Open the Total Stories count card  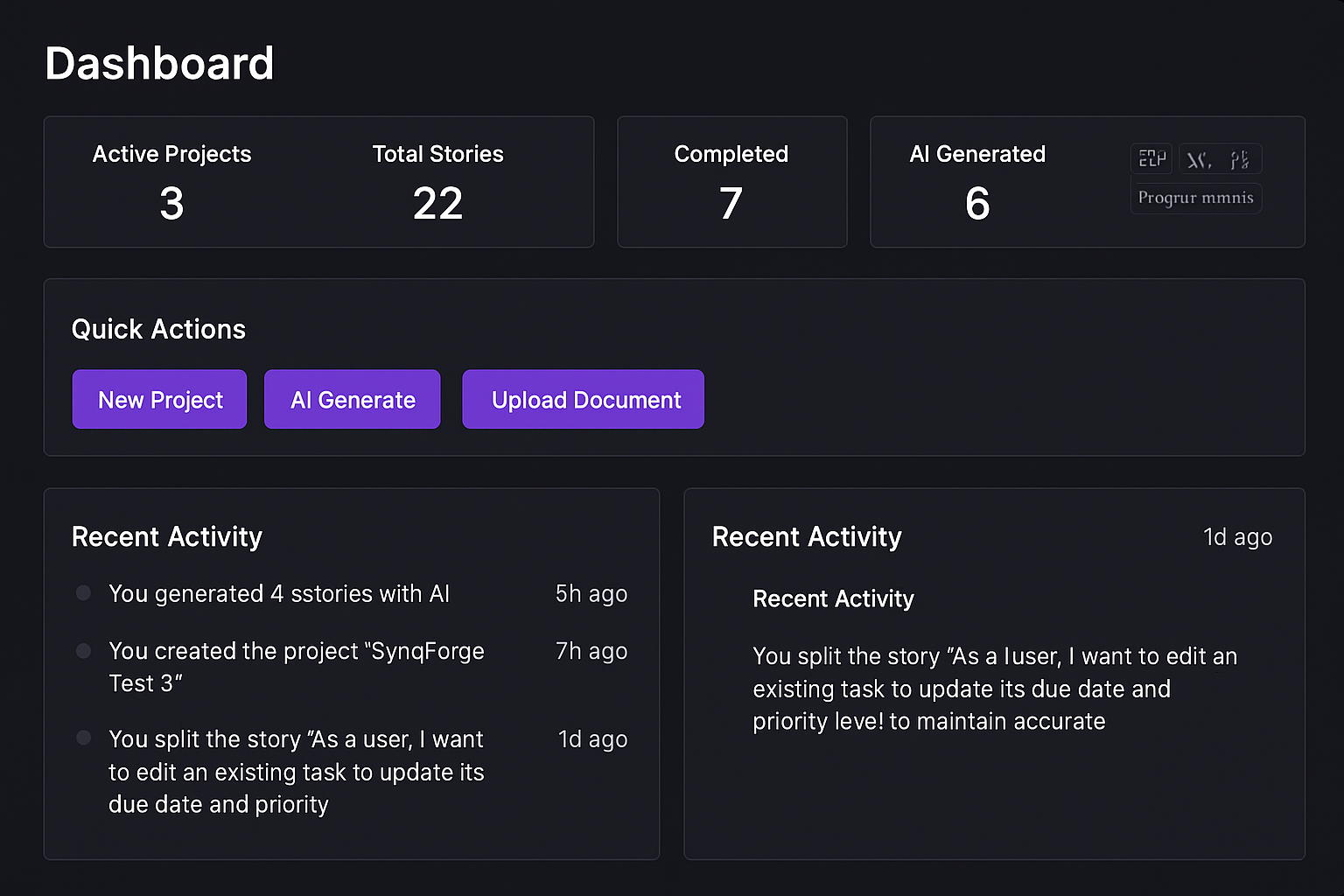437,181
